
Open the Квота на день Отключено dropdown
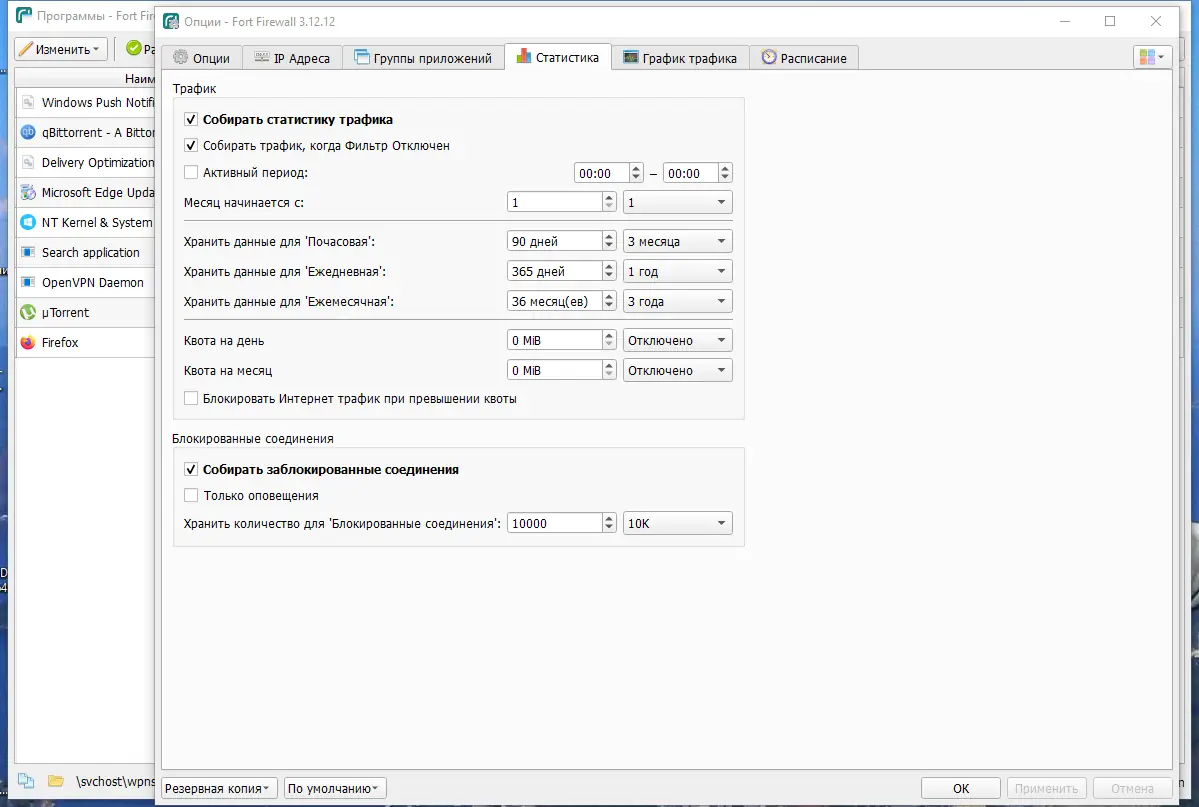[677, 340]
